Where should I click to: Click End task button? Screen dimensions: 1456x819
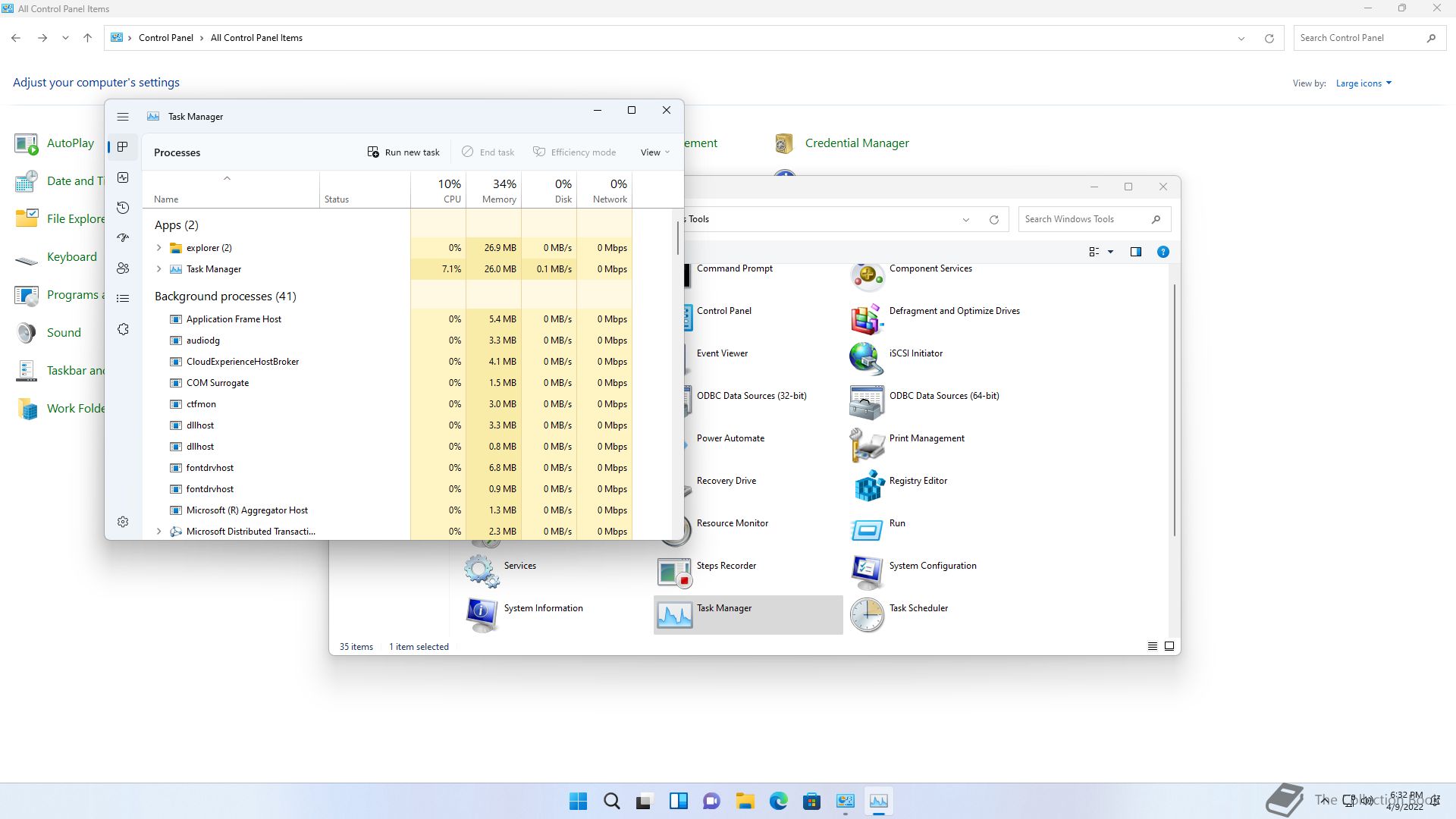[488, 152]
